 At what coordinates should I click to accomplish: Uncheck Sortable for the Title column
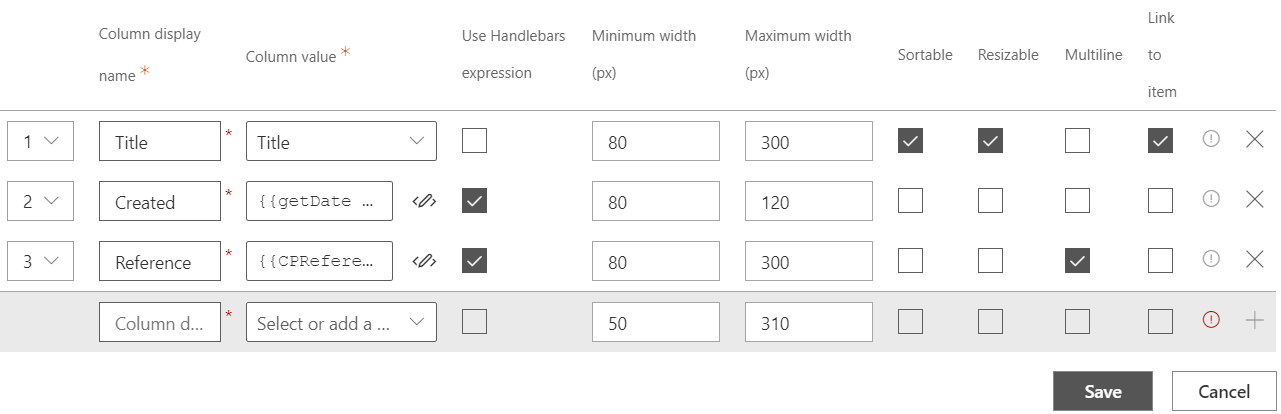pos(910,141)
